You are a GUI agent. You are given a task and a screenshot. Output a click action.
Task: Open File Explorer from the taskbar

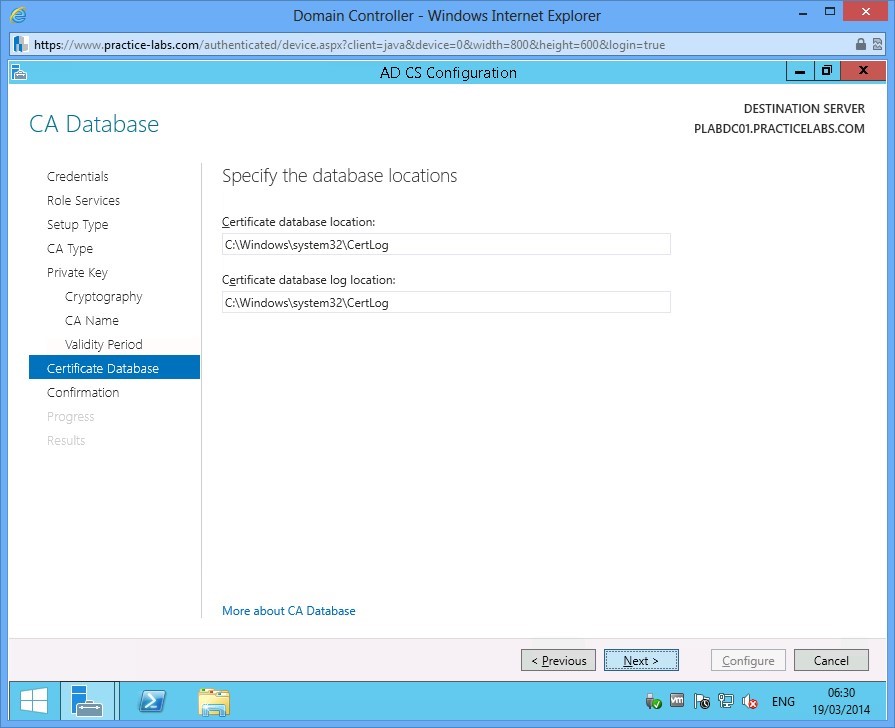click(213, 701)
